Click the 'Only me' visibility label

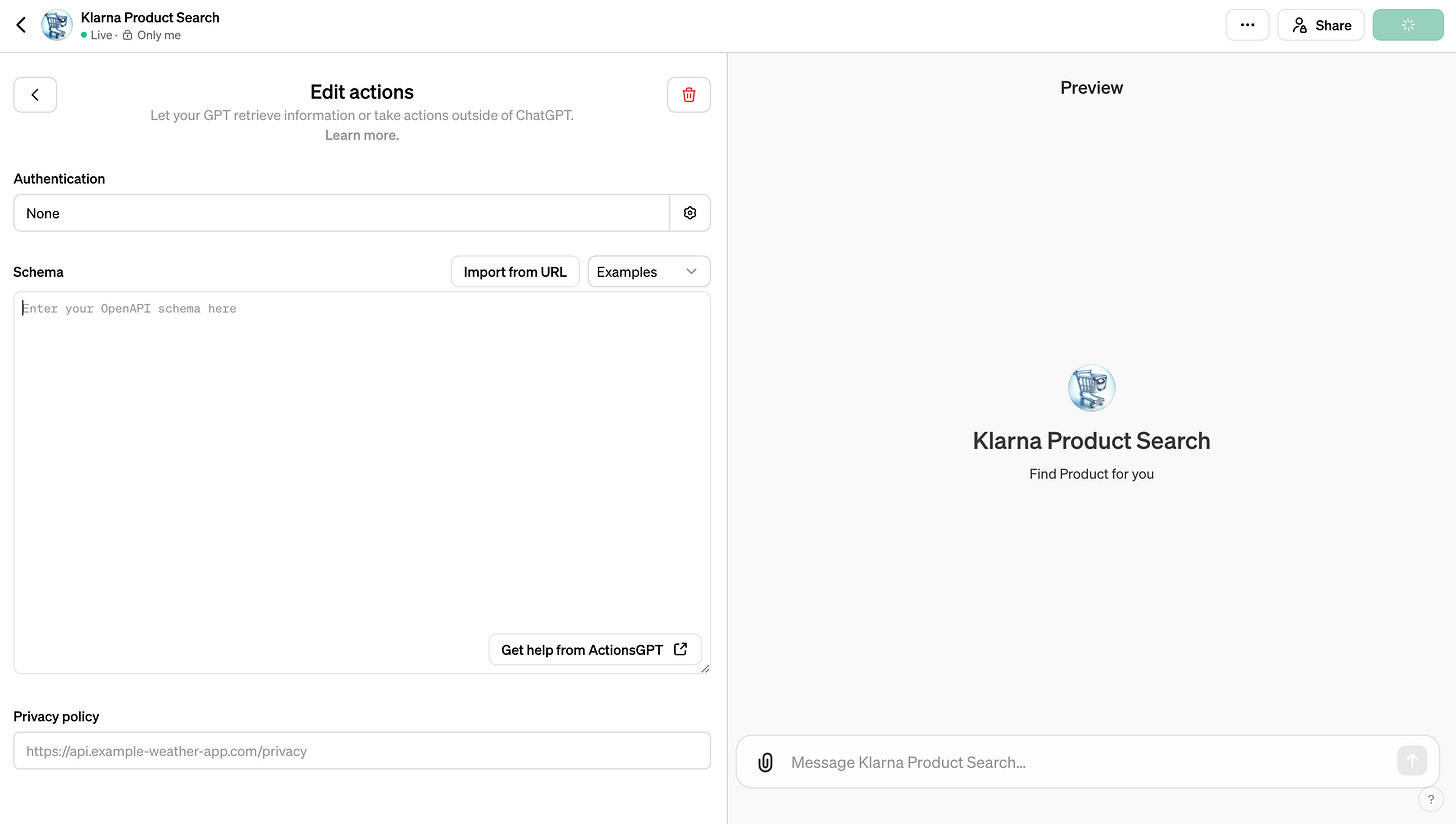pyautogui.click(x=159, y=35)
